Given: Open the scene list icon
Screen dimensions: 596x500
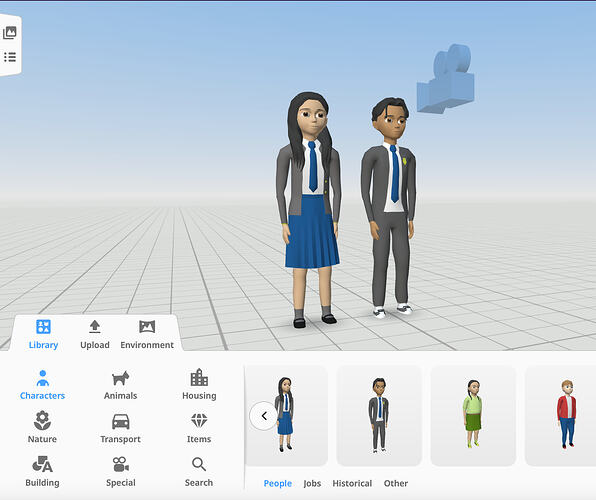Looking at the screenshot, I should pyautogui.click(x=10, y=57).
